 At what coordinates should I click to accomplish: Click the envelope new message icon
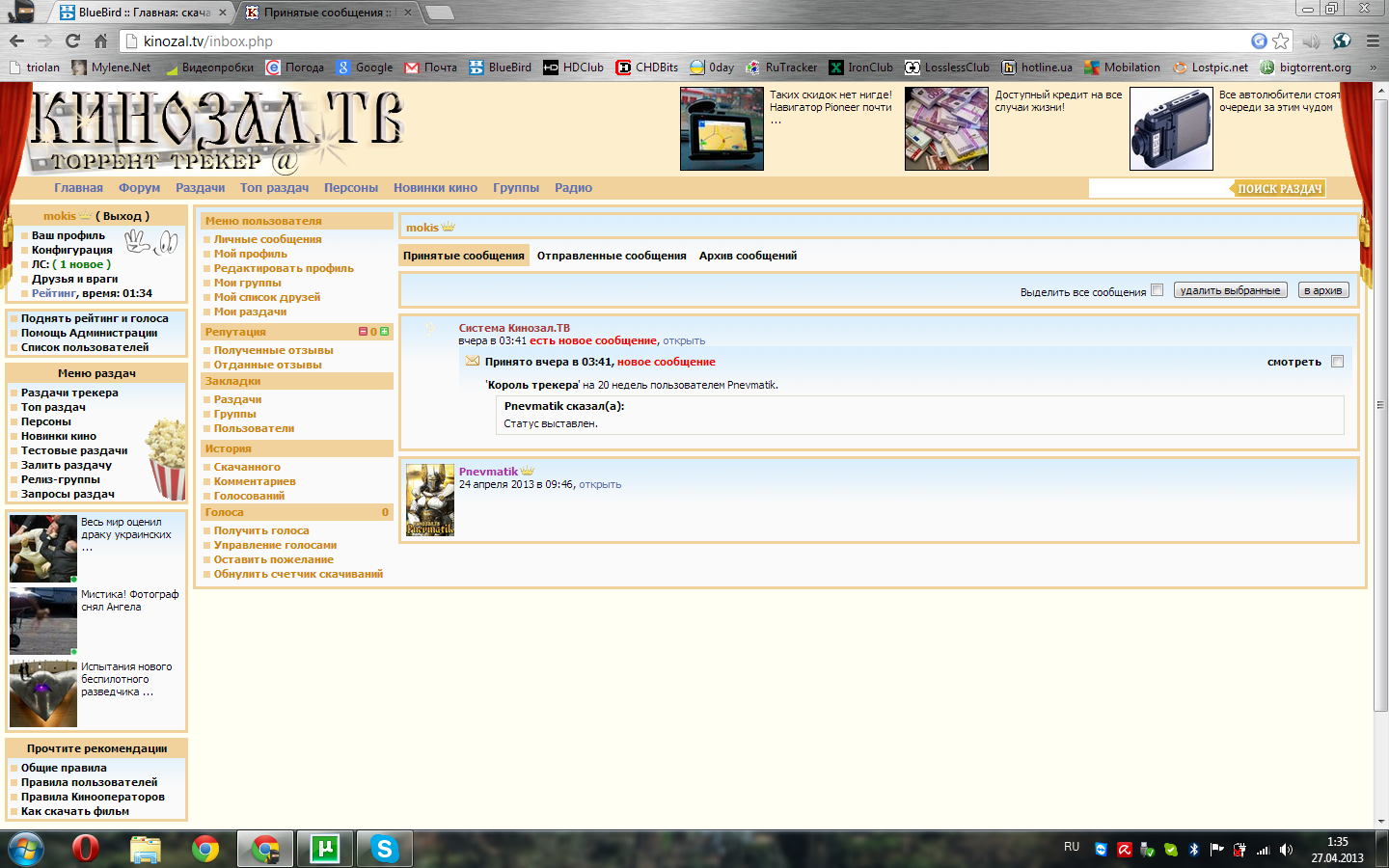tap(473, 362)
